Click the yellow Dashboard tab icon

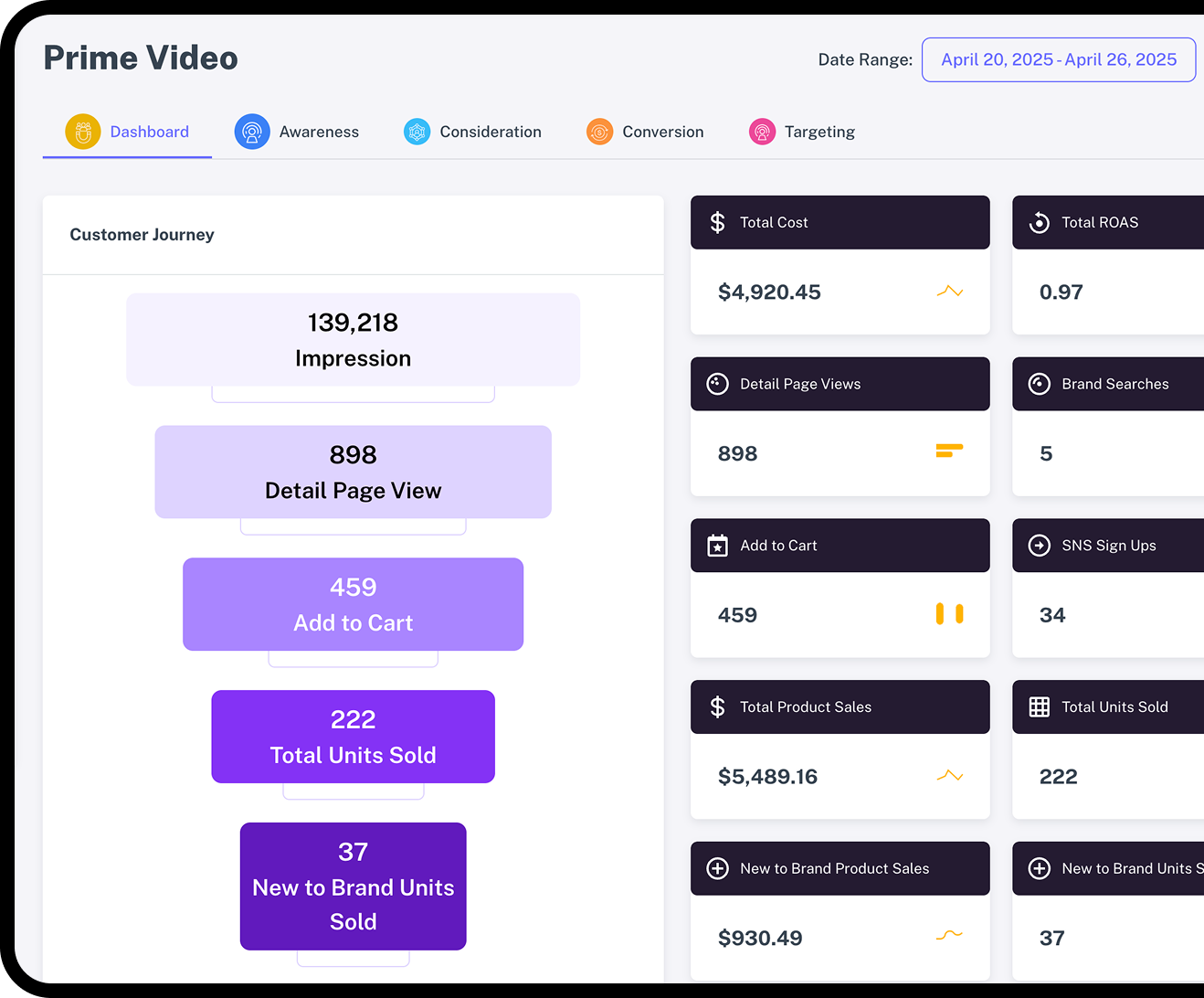(83, 132)
